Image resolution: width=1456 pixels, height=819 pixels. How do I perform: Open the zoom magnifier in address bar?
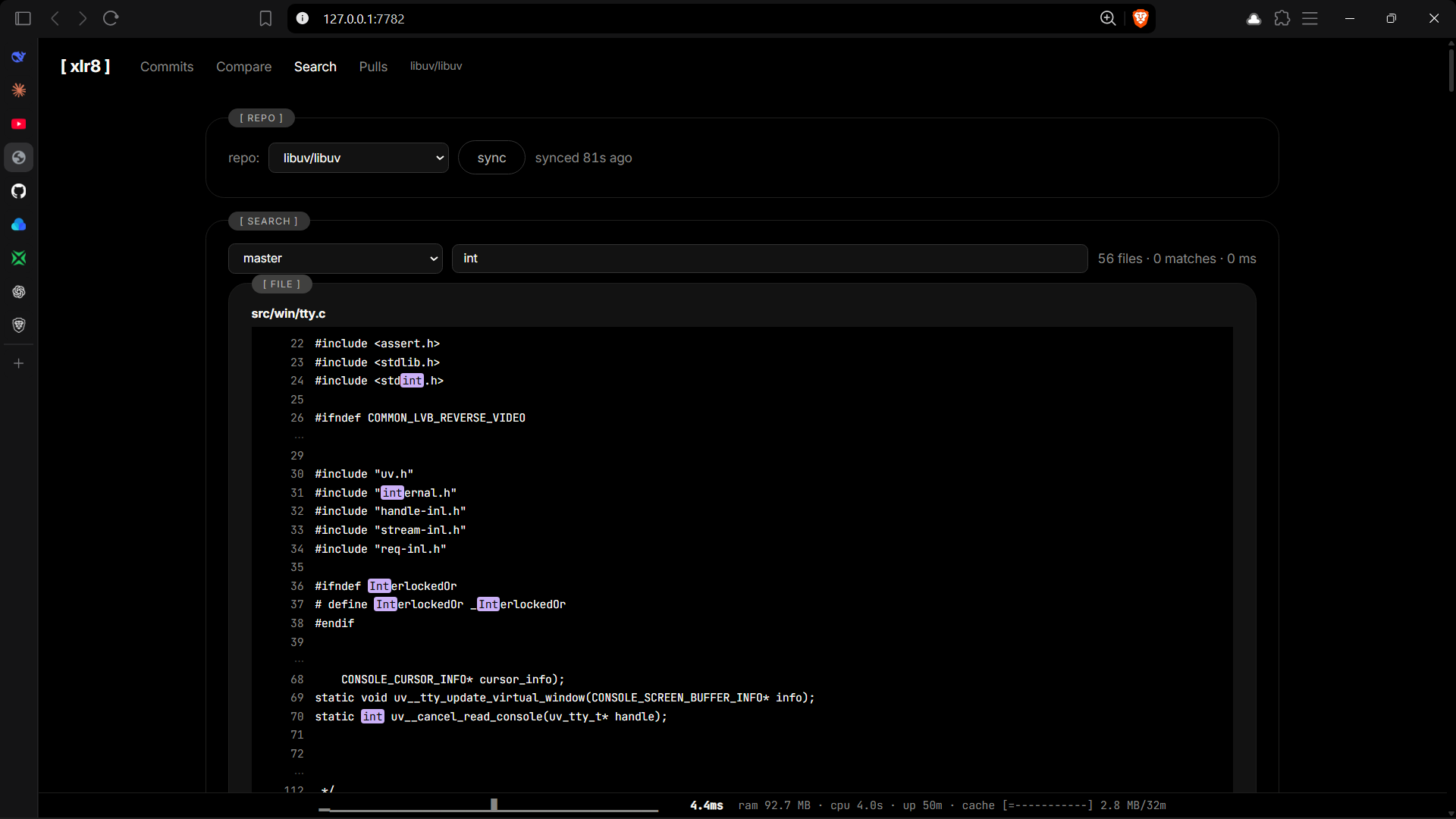1108,18
